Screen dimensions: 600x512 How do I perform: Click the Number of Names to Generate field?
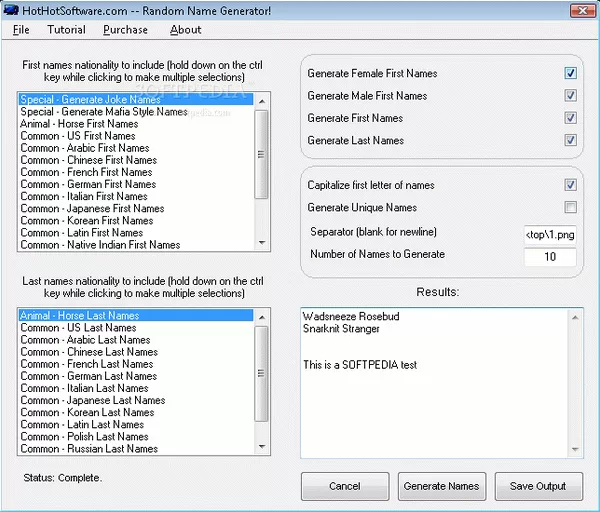tap(549, 257)
